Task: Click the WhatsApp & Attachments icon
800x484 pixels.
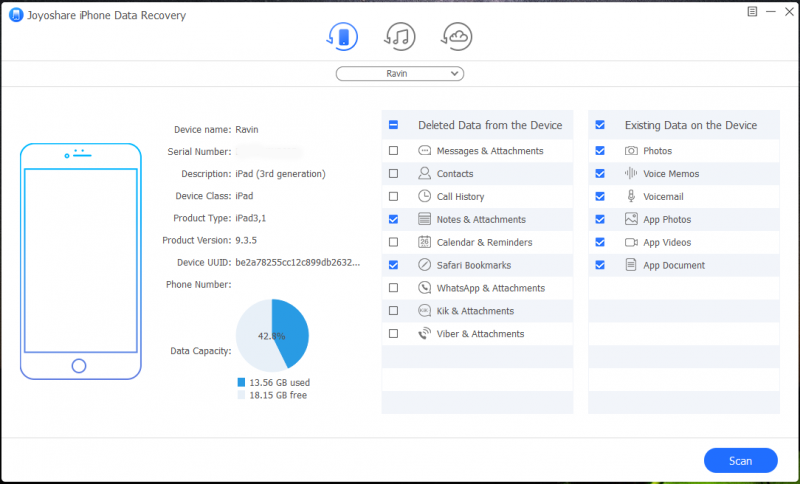Action: 424,288
